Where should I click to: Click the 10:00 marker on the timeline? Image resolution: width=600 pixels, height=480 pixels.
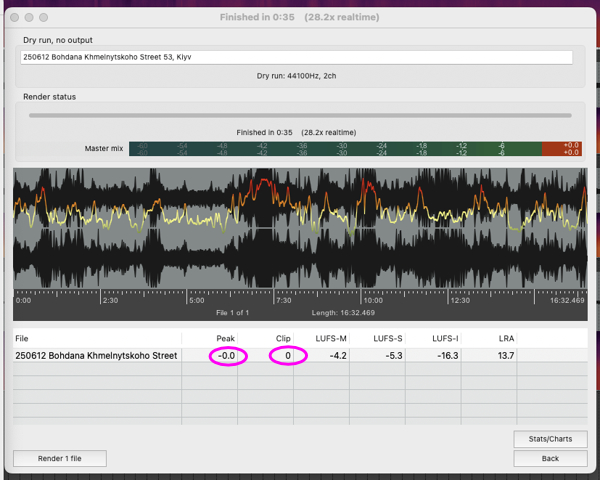click(x=373, y=300)
